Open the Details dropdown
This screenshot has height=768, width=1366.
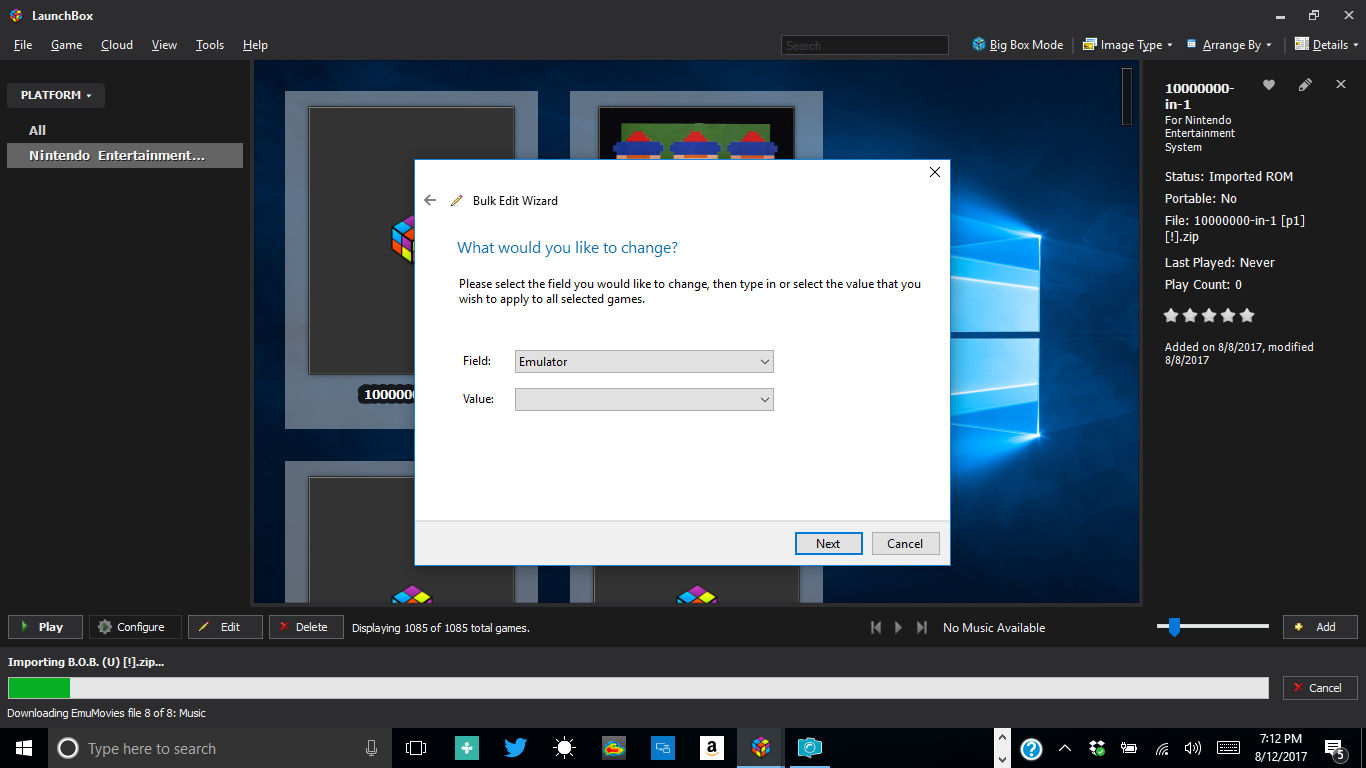pos(1327,45)
